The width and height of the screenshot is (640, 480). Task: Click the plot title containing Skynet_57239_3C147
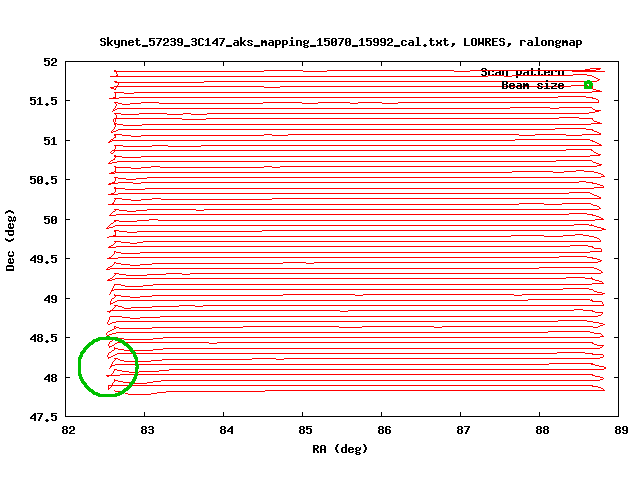point(341,42)
